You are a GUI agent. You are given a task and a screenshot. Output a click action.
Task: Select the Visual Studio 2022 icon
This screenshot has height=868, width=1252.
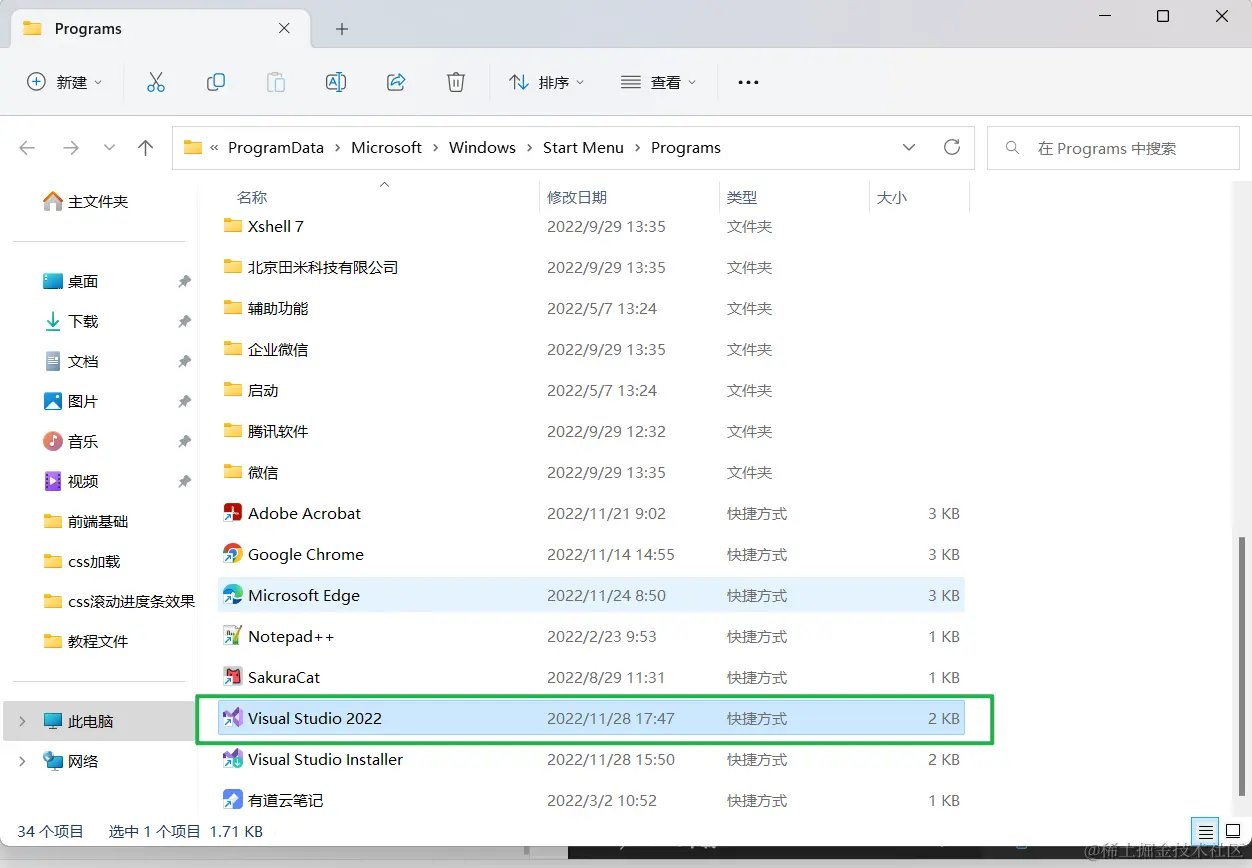232,718
